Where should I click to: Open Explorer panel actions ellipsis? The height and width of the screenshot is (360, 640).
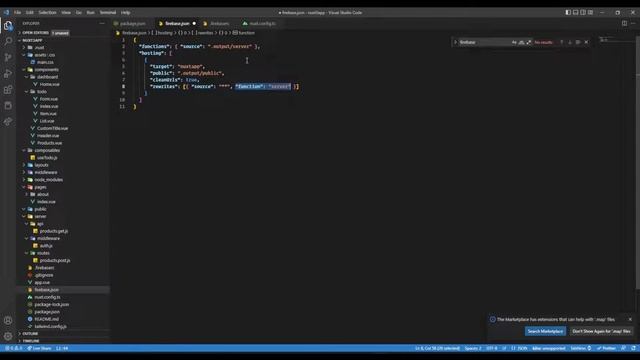pyautogui.click(x=102, y=23)
